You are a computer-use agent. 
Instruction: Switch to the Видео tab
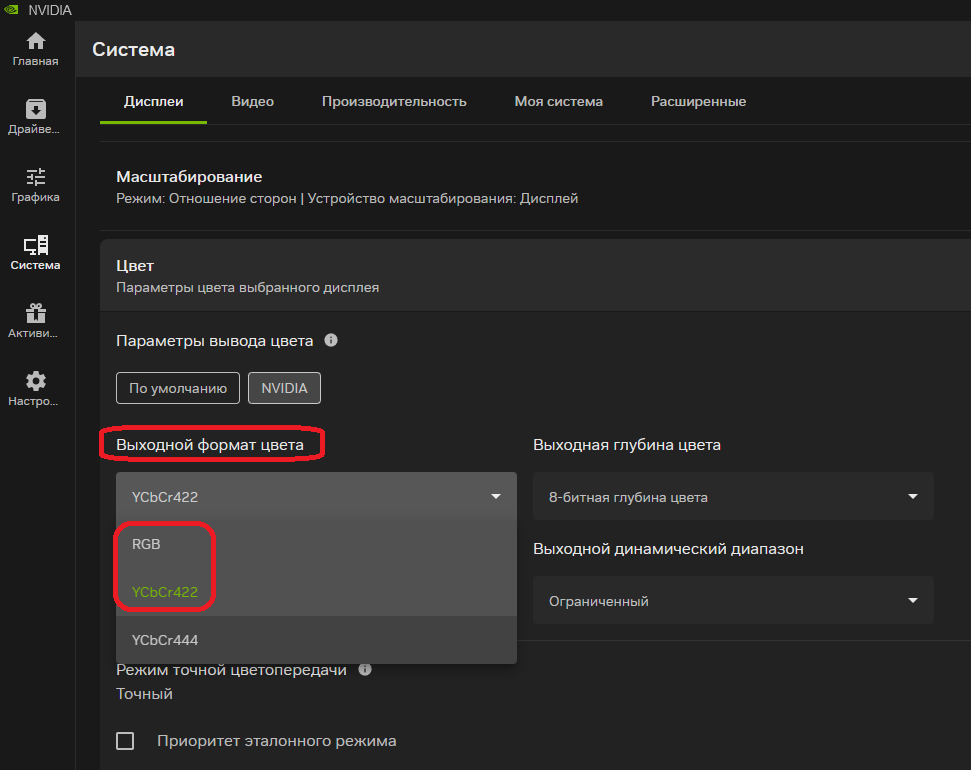(253, 102)
